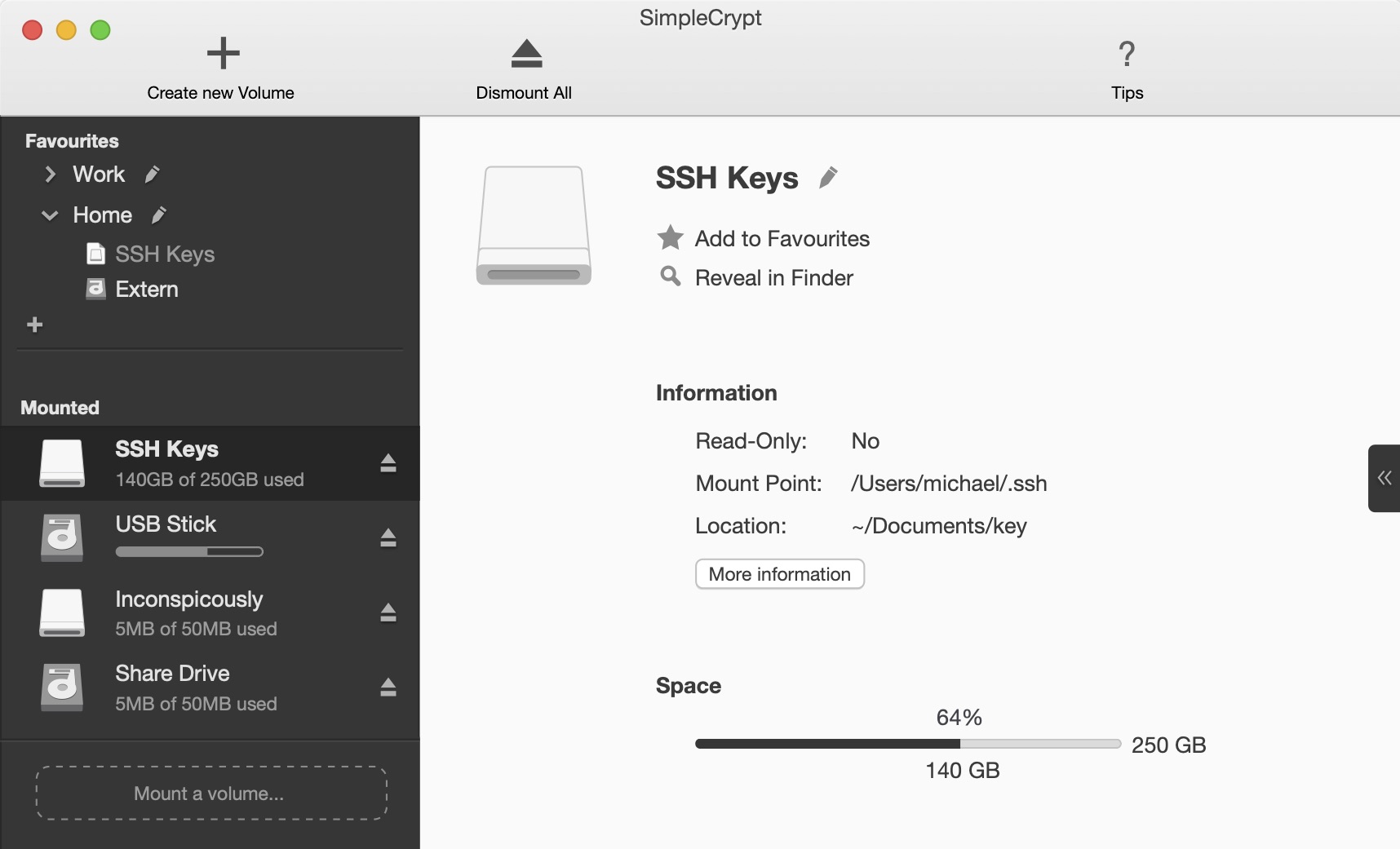Click the Work group label
The image size is (1400, 849).
99,175
